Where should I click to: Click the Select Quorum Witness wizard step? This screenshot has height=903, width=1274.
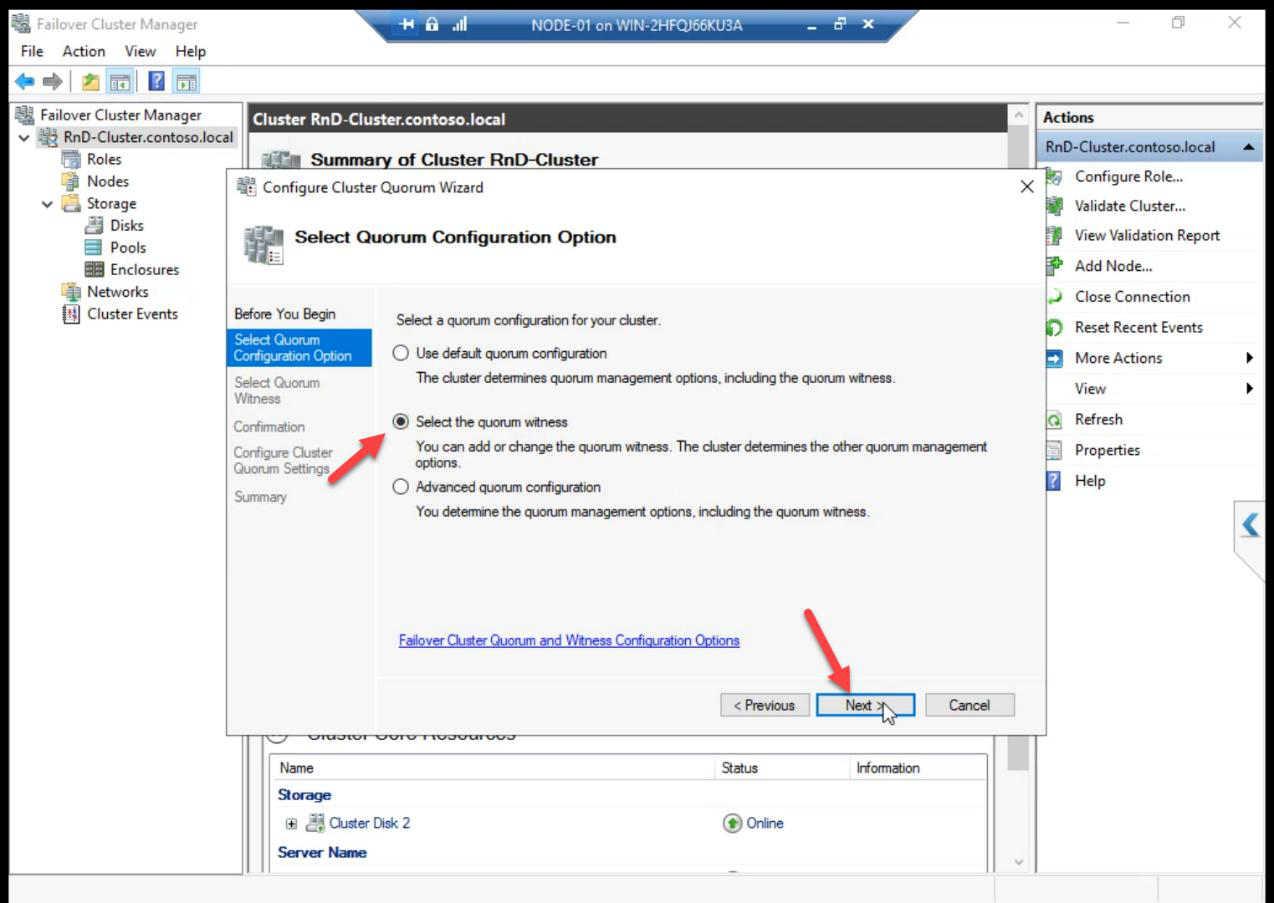coord(277,390)
